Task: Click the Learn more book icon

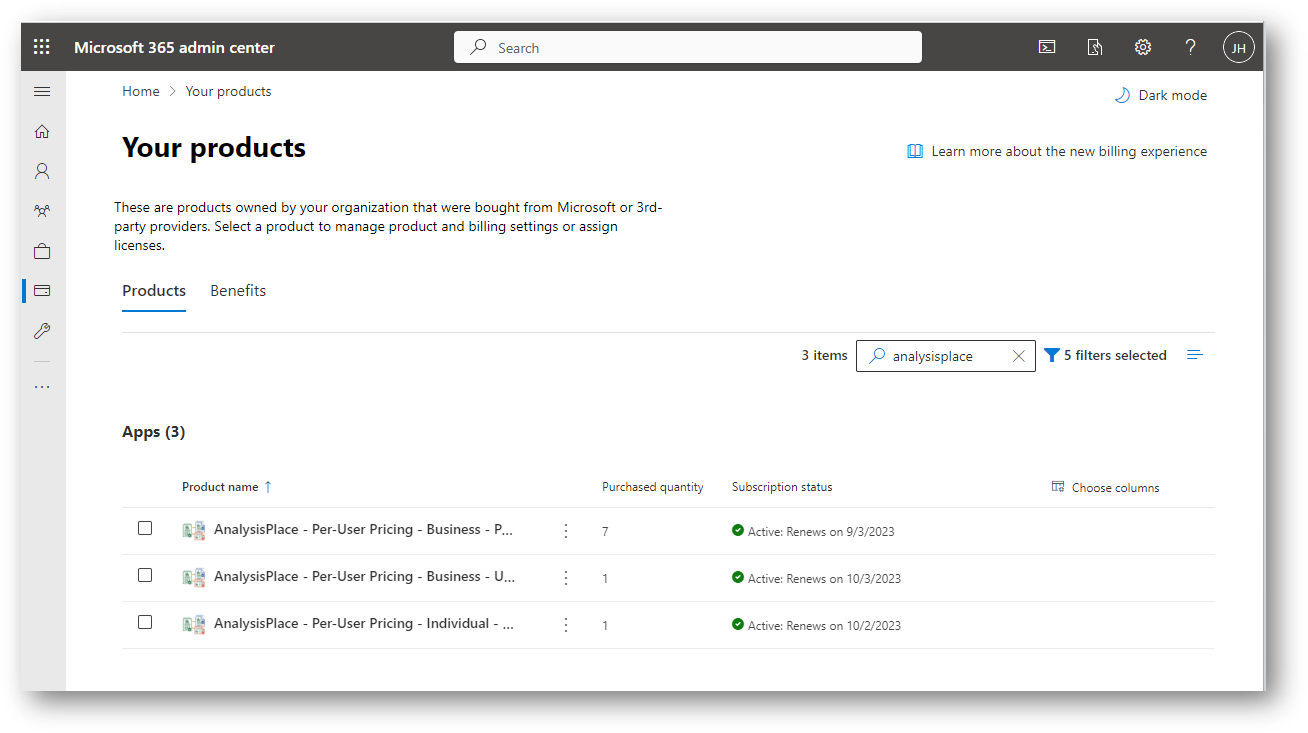Action: tap(915, 152)
